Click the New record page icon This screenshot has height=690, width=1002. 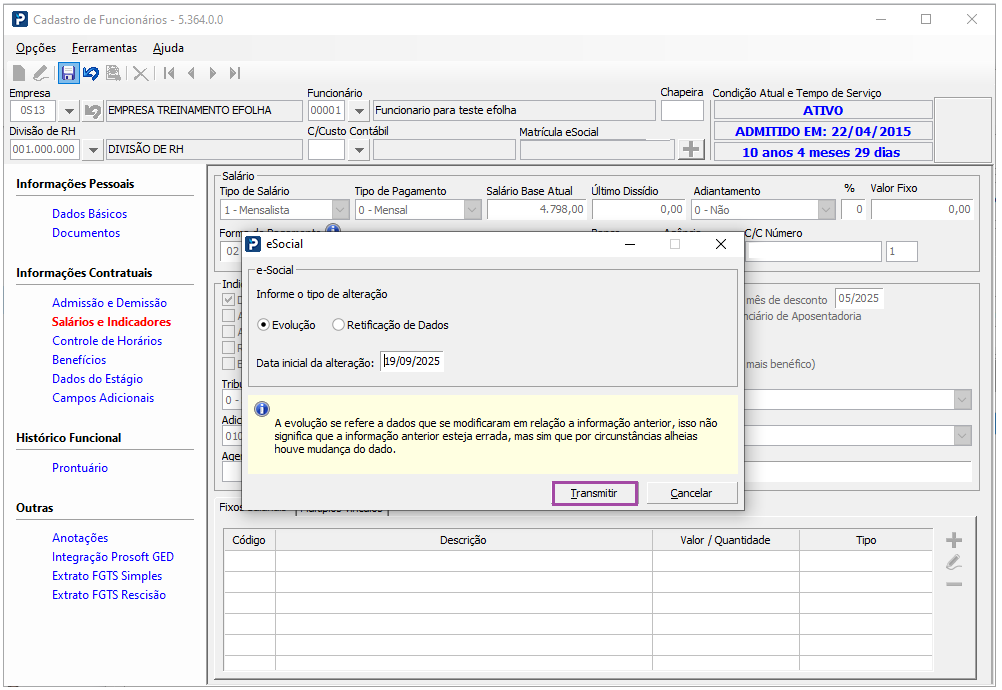click(x=19, y=73)
